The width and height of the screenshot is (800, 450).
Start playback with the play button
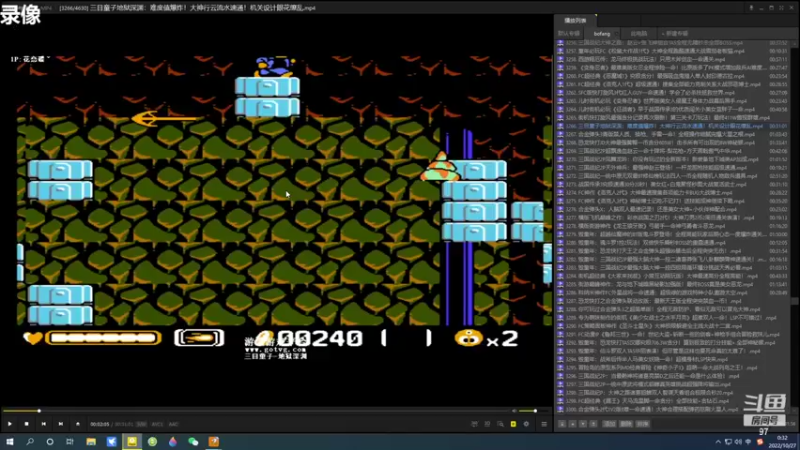click(10, 424)
